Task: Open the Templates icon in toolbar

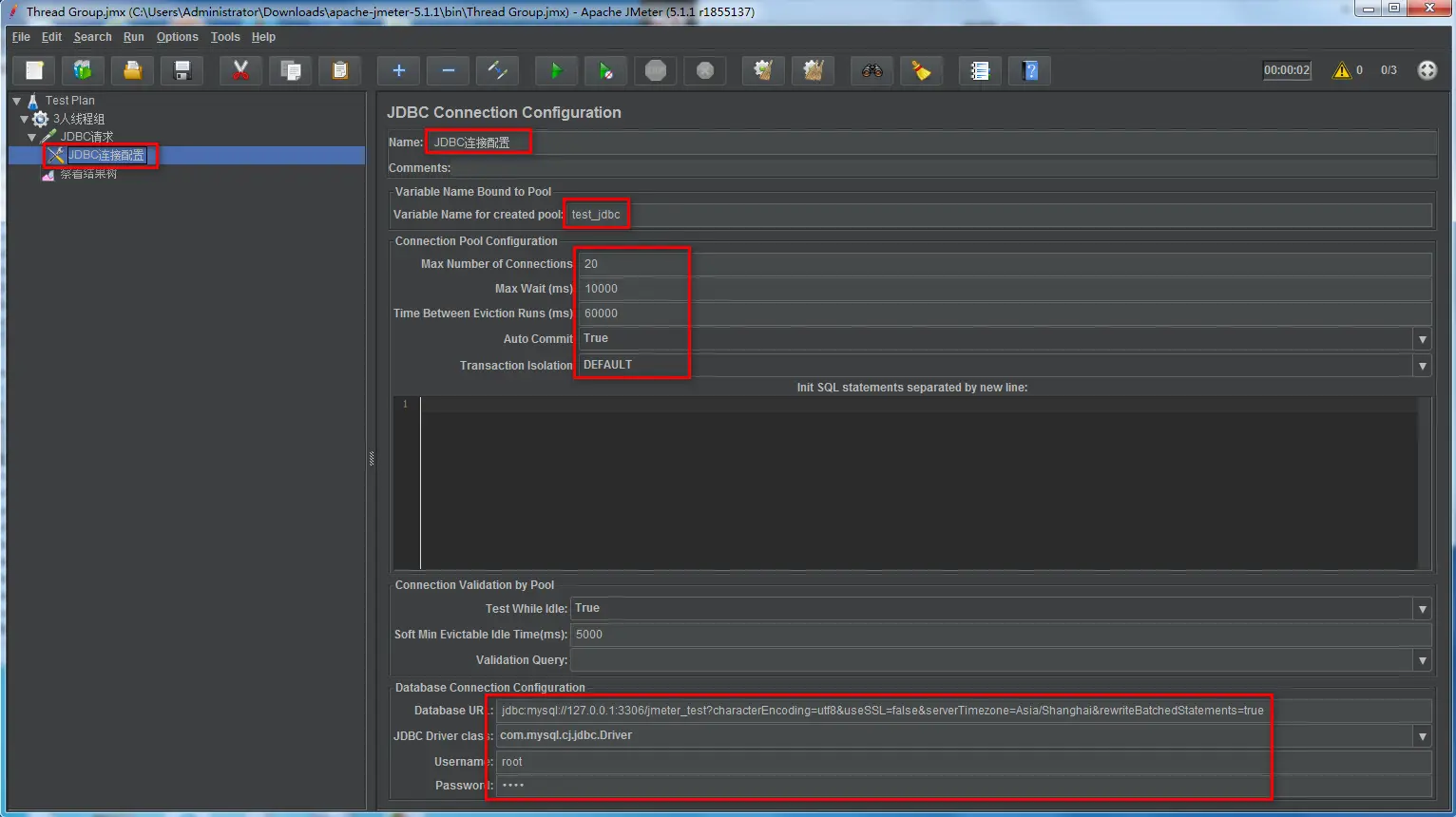Action: 84,70
